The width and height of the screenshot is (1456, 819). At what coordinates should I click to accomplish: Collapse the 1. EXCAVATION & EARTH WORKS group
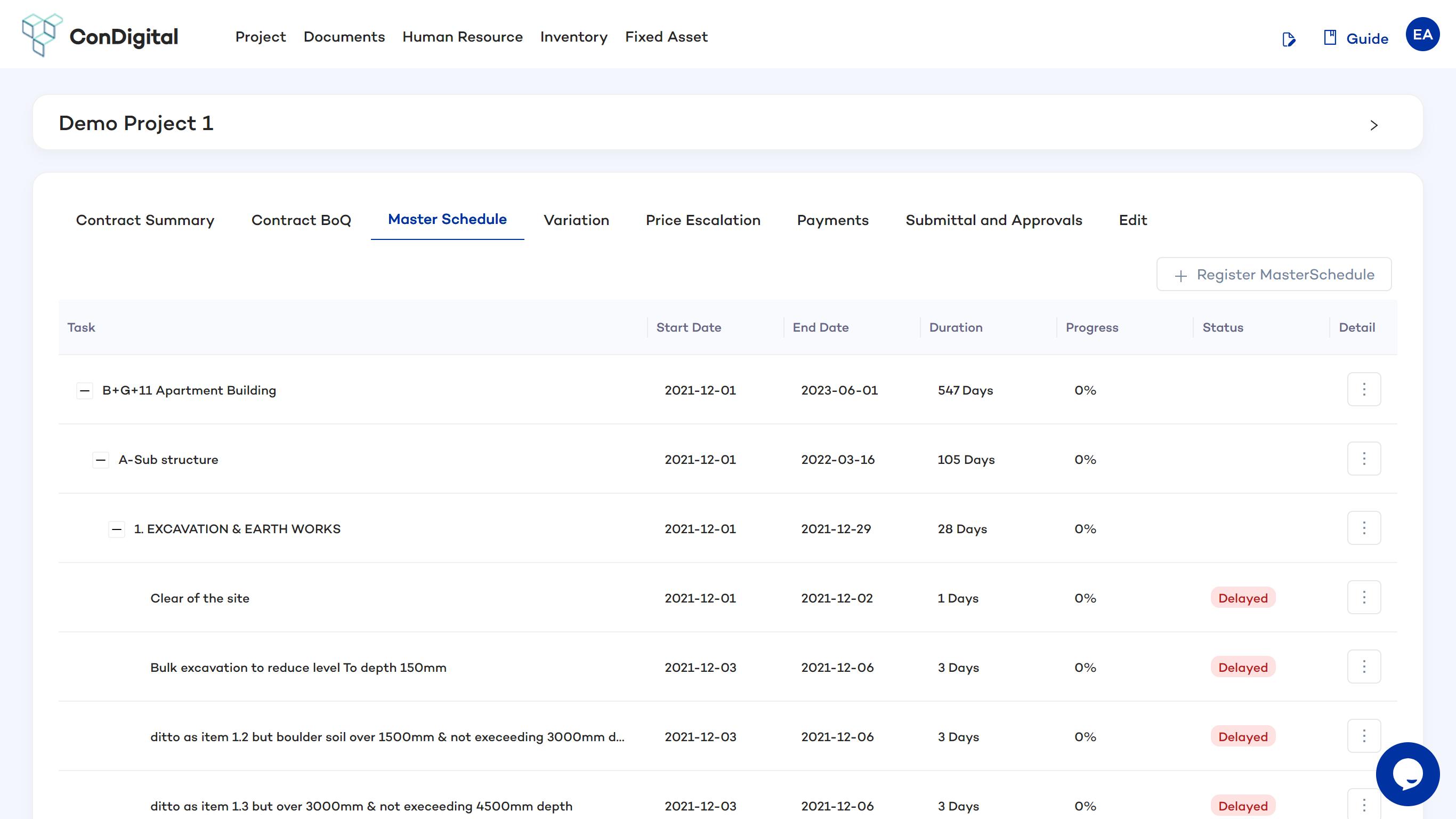(x=116, y=529)
